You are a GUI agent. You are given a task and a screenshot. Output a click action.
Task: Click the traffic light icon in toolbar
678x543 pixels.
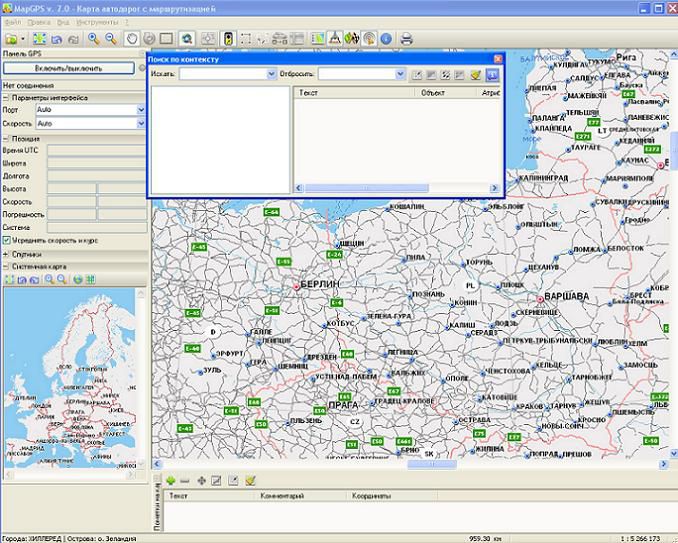[x=230, y=39]
